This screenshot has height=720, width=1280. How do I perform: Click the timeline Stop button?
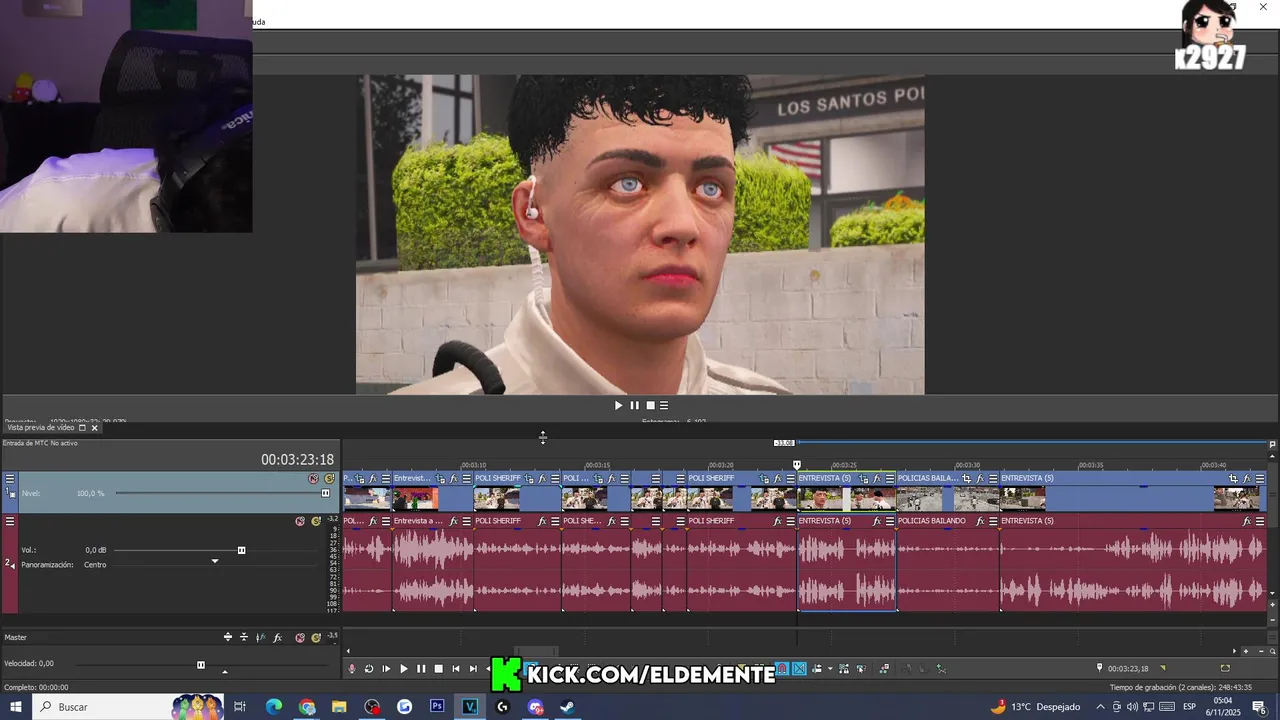(x=438, y=669)
